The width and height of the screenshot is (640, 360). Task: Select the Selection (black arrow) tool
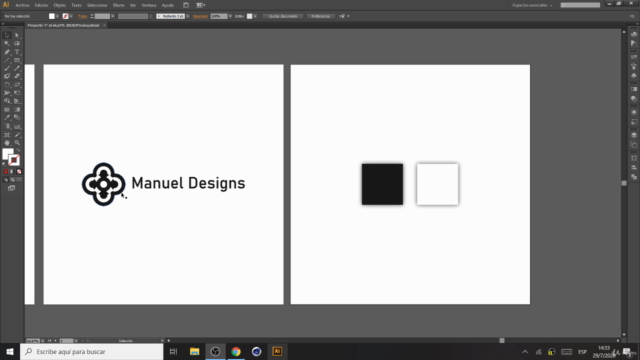click(x=7, y=36)
